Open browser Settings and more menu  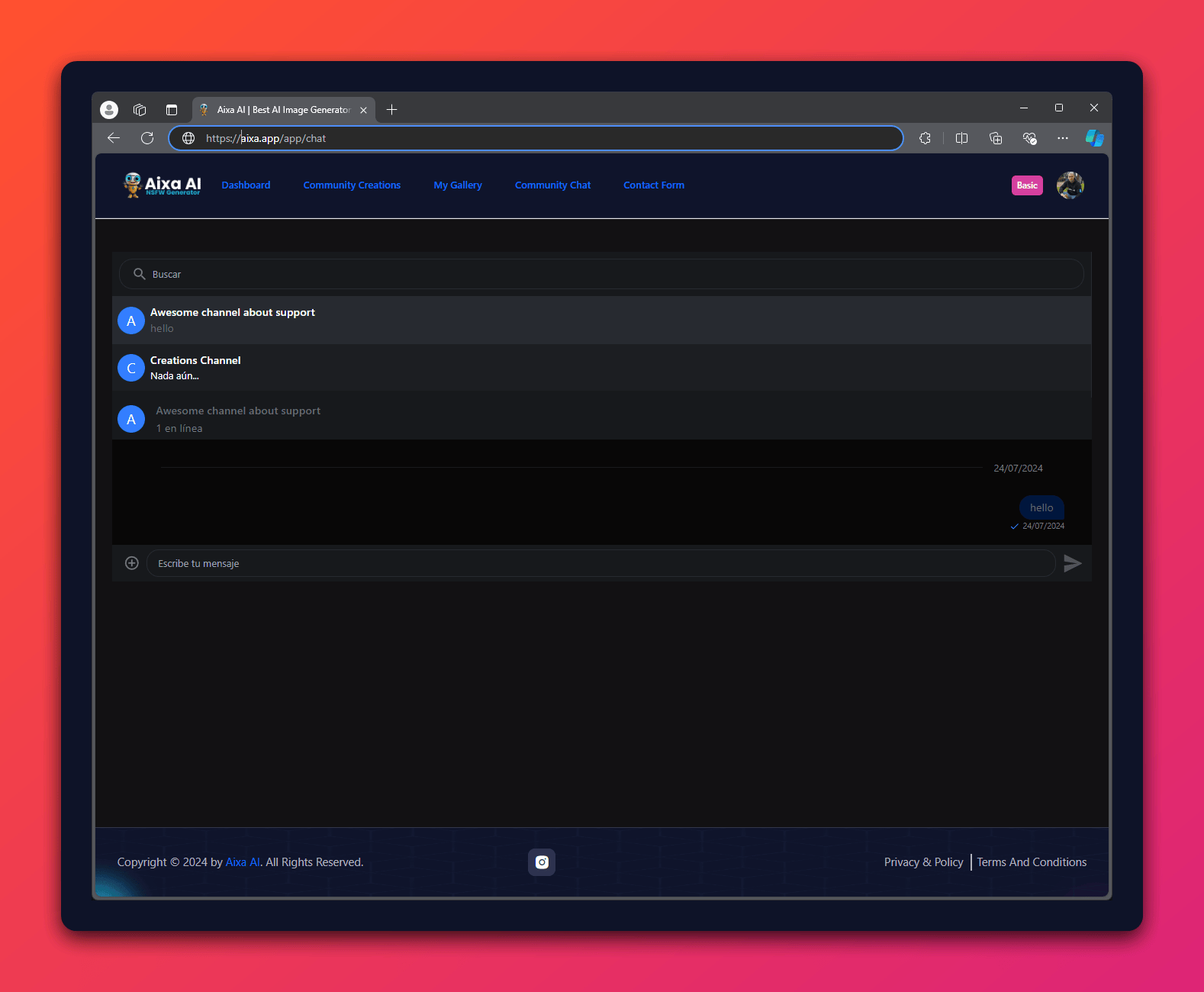click(1063, 138)
